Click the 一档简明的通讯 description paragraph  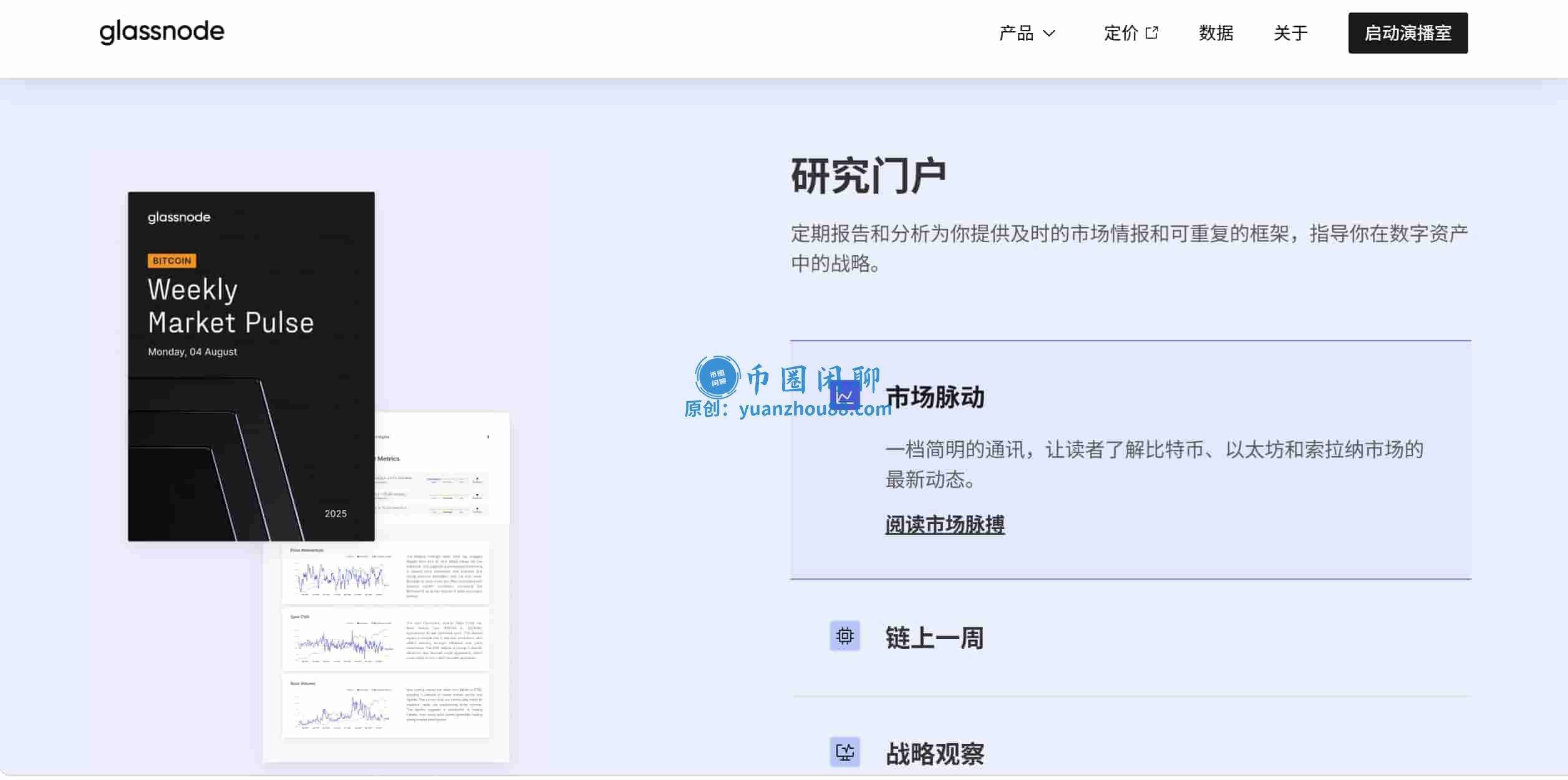point(1154,464)
